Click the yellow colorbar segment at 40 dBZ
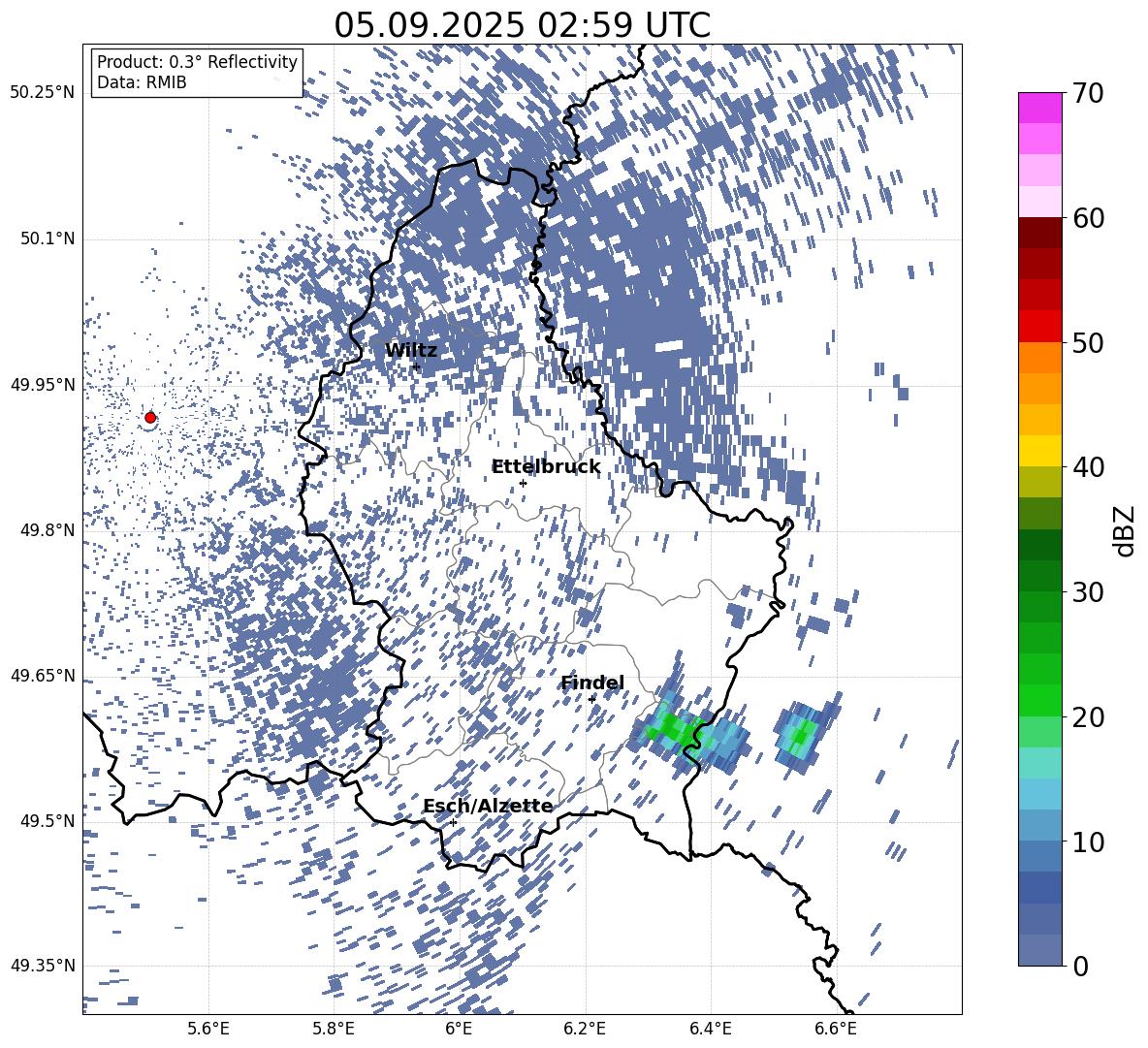This screenshot has width=1148, height=1048. click(x=1040, y=452)
